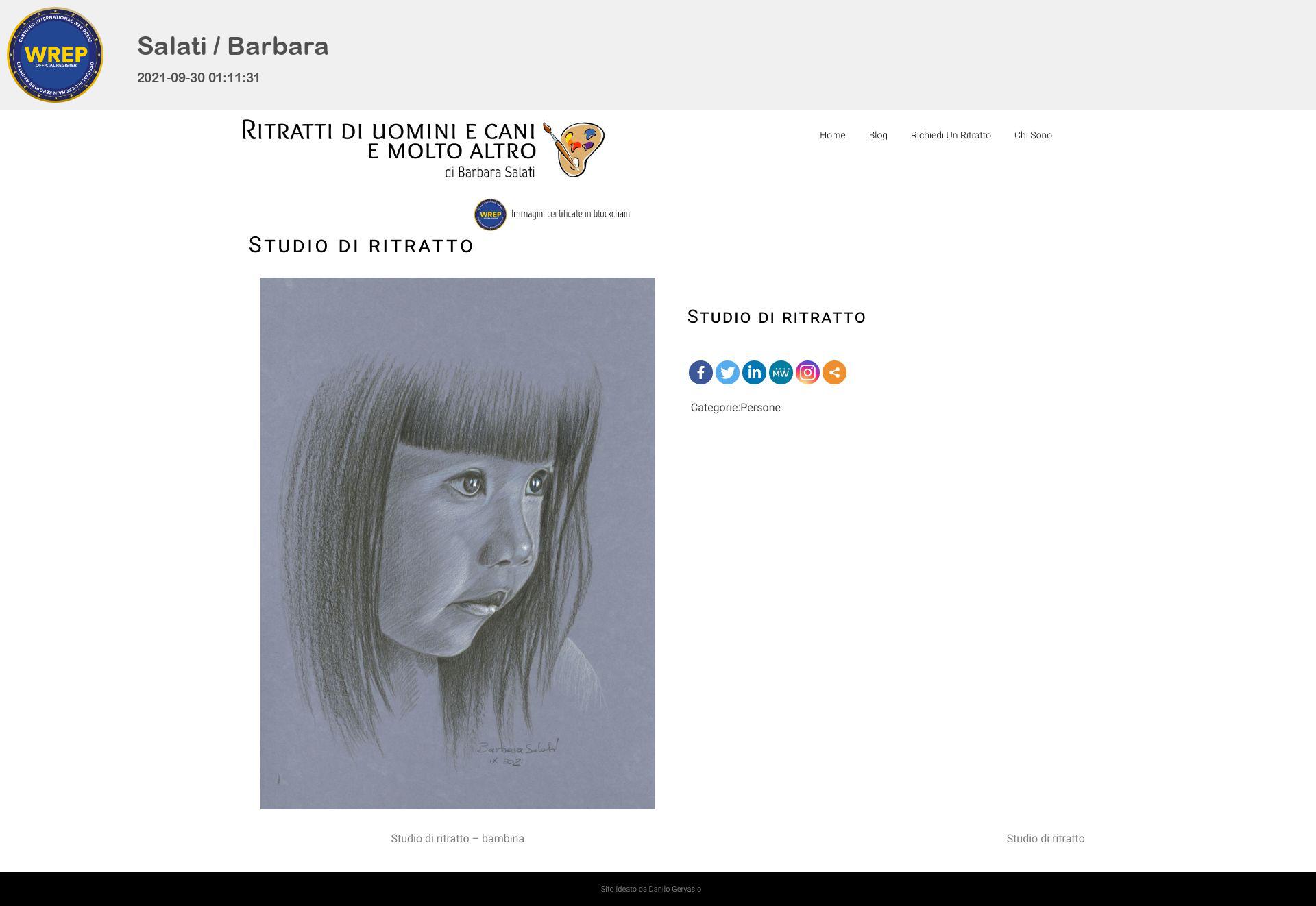Image resolution: width=1316 pixels, height=906 pixels.
Task: Click the painter's palette logo icon
Action: [574, 149]
